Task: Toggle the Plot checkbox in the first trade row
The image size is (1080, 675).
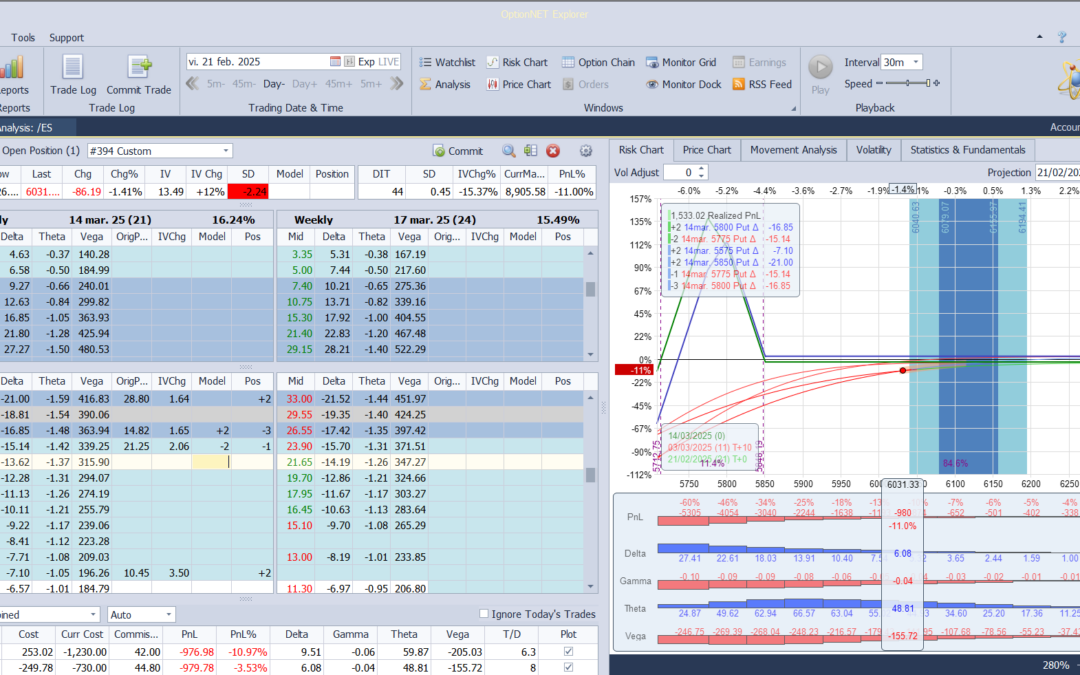Action: tap(567, 651)
